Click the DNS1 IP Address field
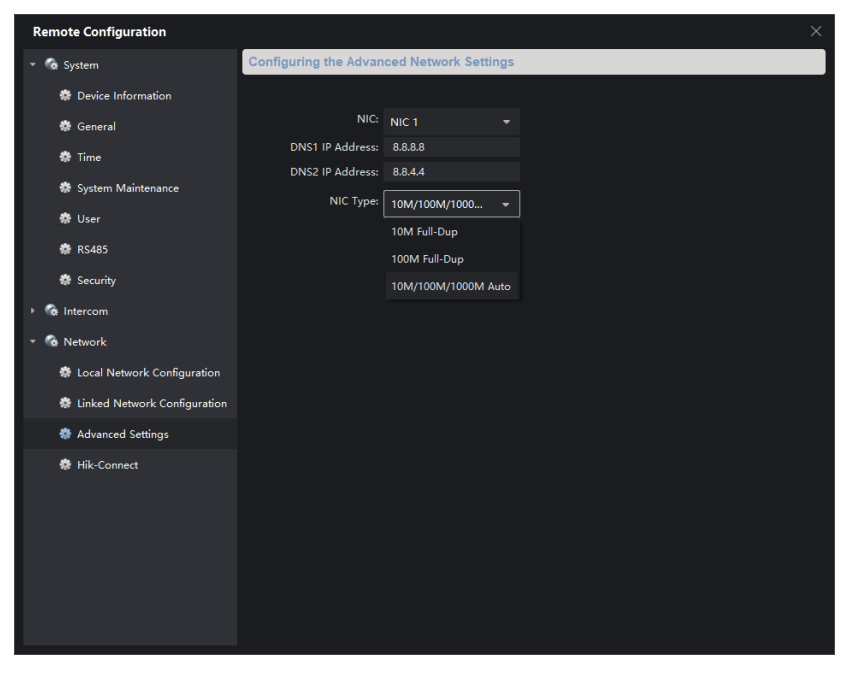852x674 pixels. point(451,147)
